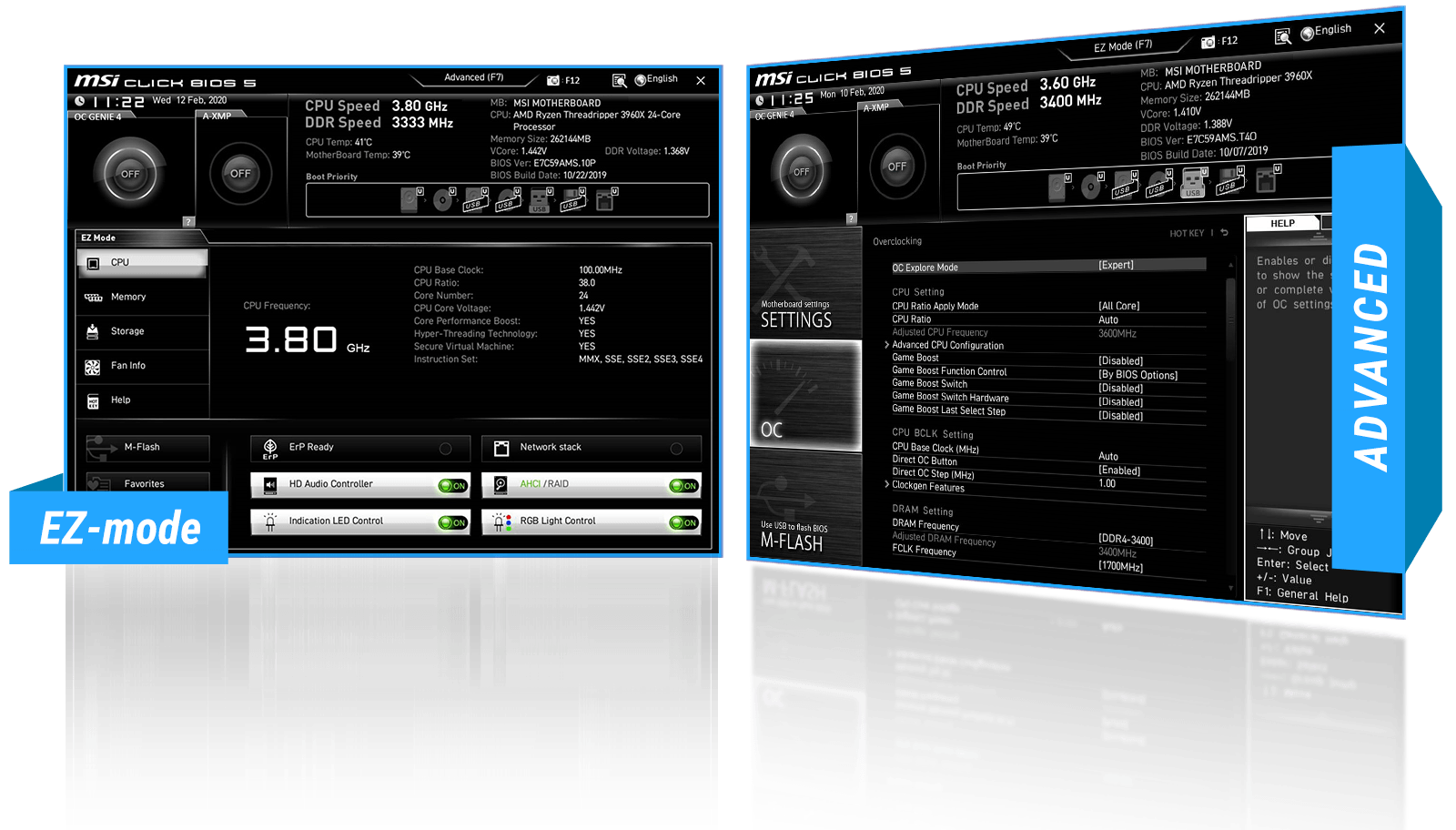Select the network boot device in EZ-mode window

(x=606, y=199)
